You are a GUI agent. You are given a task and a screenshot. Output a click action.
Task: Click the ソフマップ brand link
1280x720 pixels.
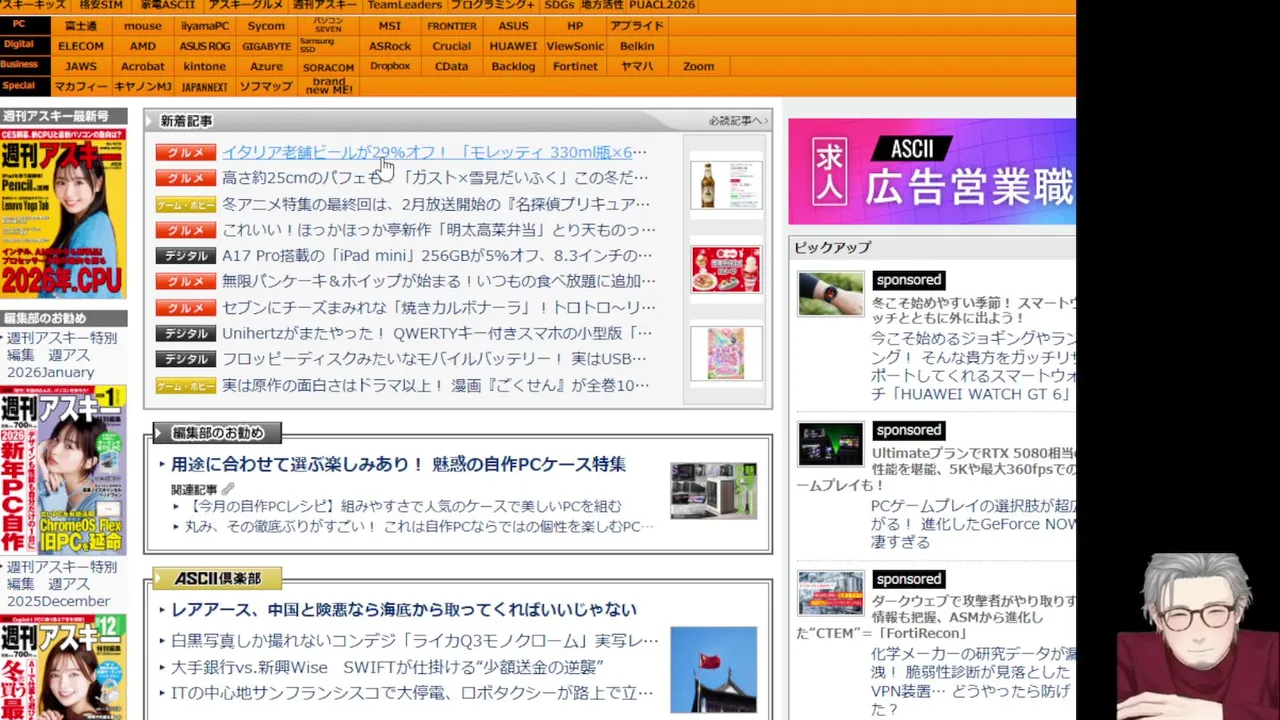pos(266,87)
